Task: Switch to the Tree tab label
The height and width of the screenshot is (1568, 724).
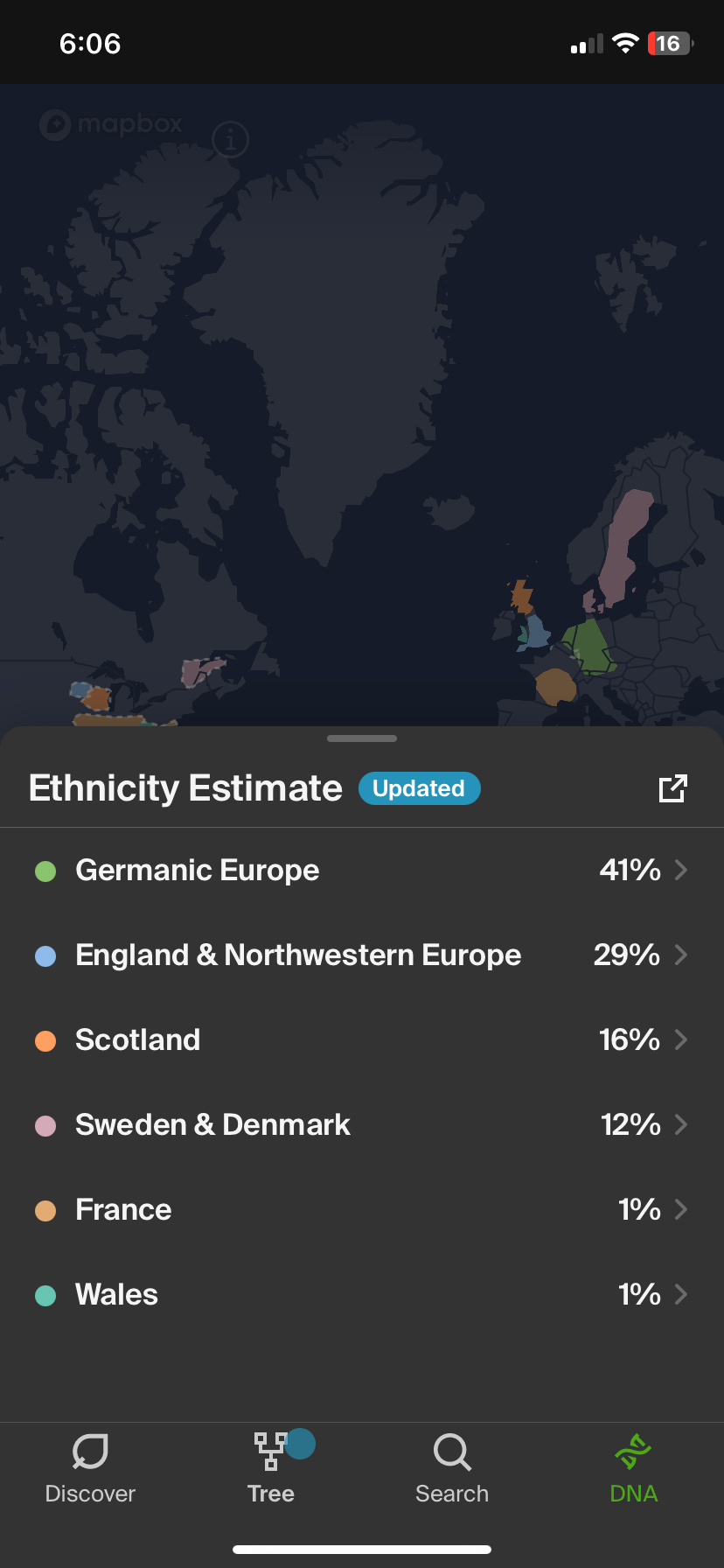Action: pyautogui.click(x=270, y=1494)
